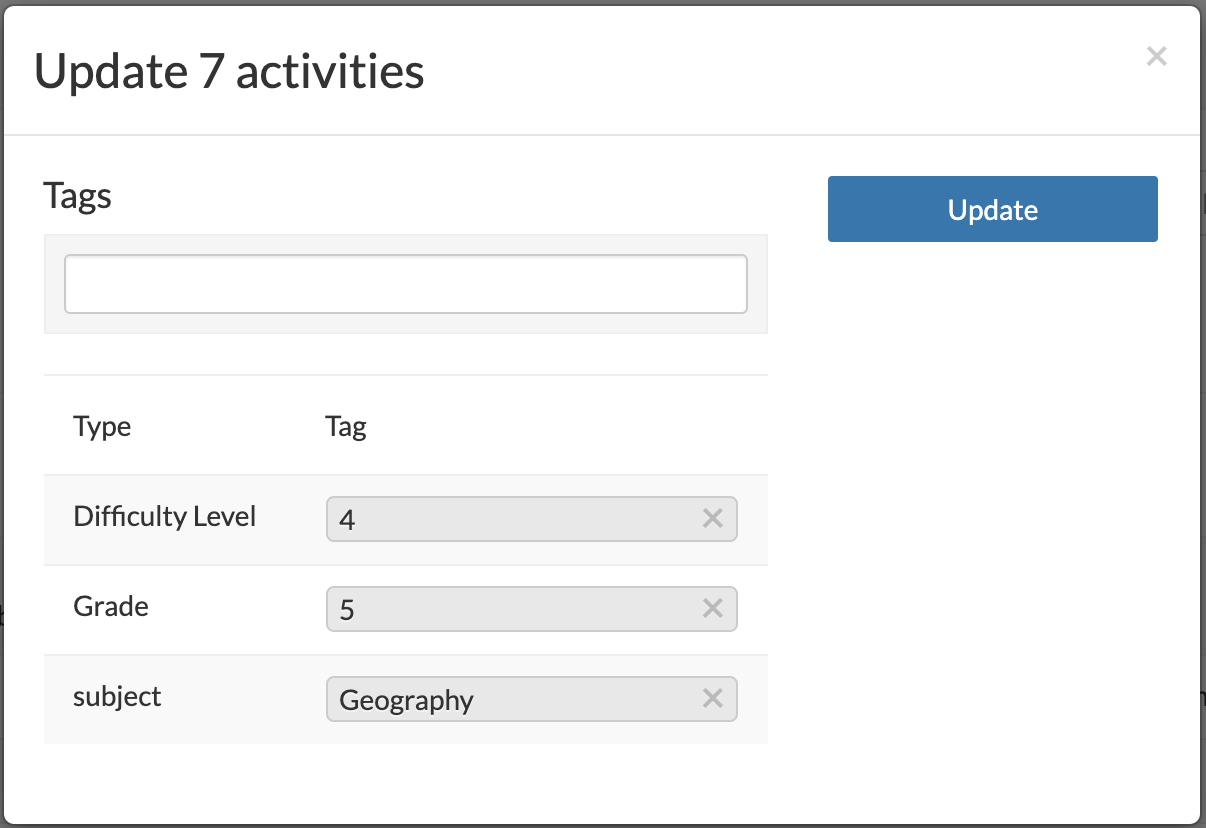Click the clear icon in the Grade row
Screen dimensions: 1206x828
point(712,608)
